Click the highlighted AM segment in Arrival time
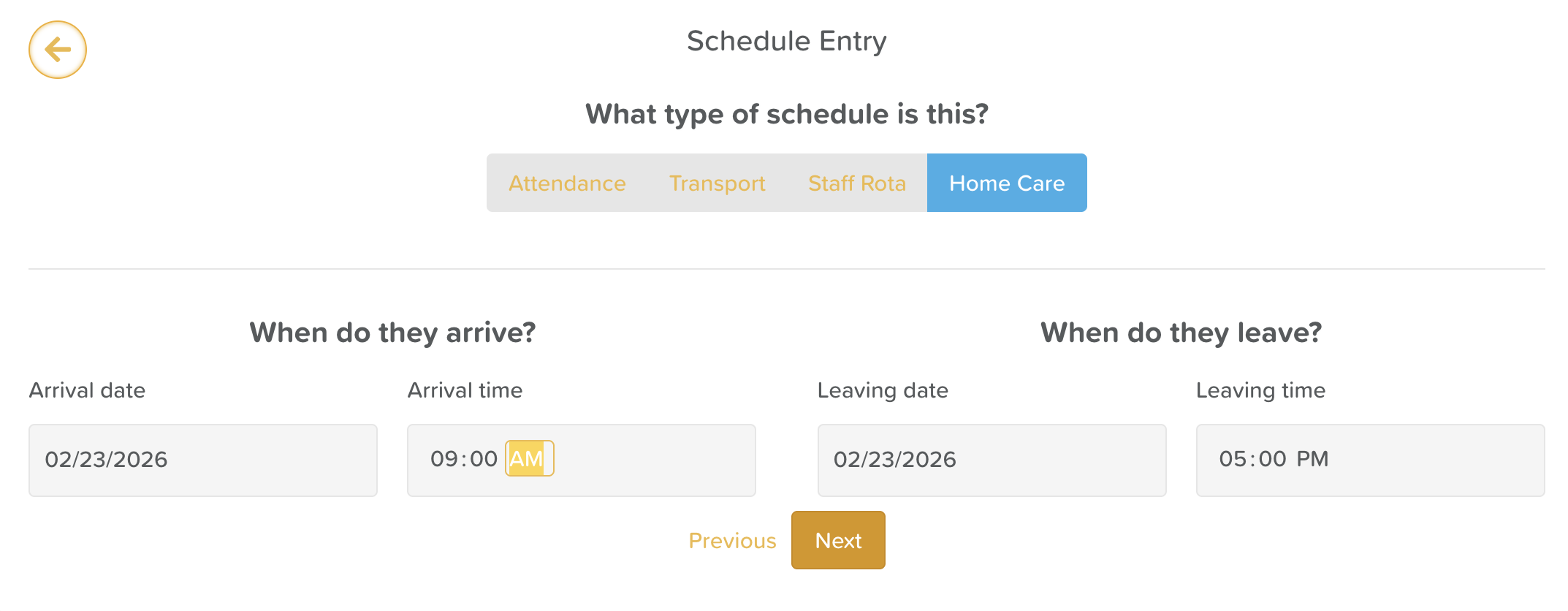This screenshot has width=1568, height=611. click(x=527, y=459)
